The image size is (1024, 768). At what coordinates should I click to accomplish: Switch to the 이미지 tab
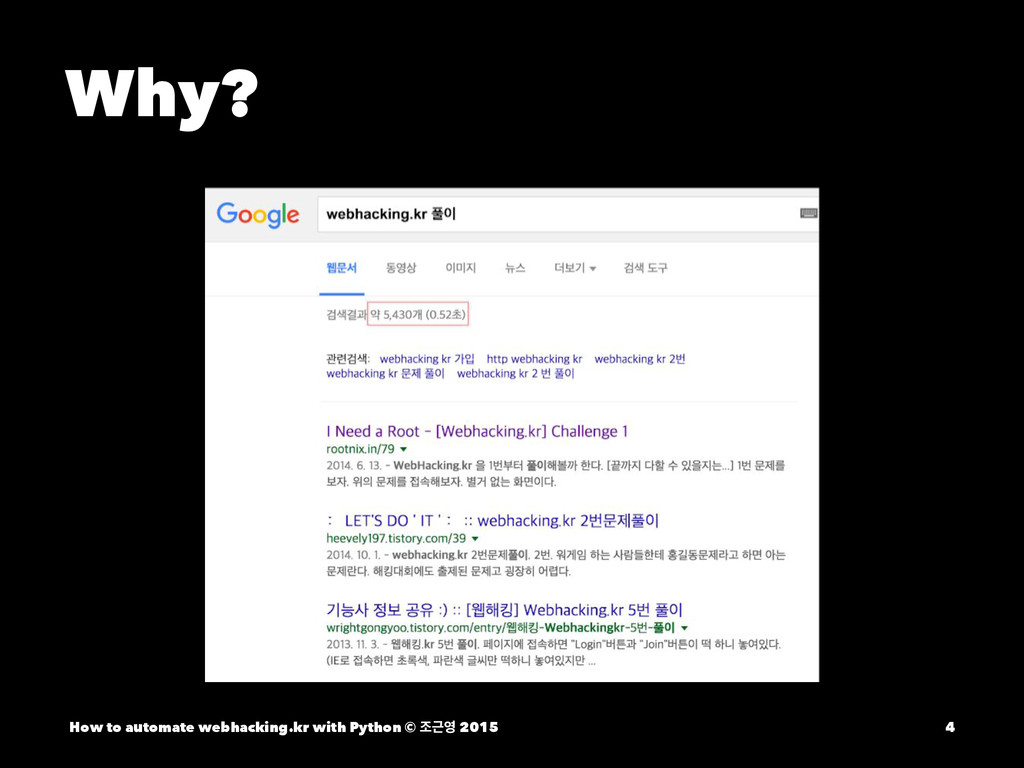click(x=460, y=268)
